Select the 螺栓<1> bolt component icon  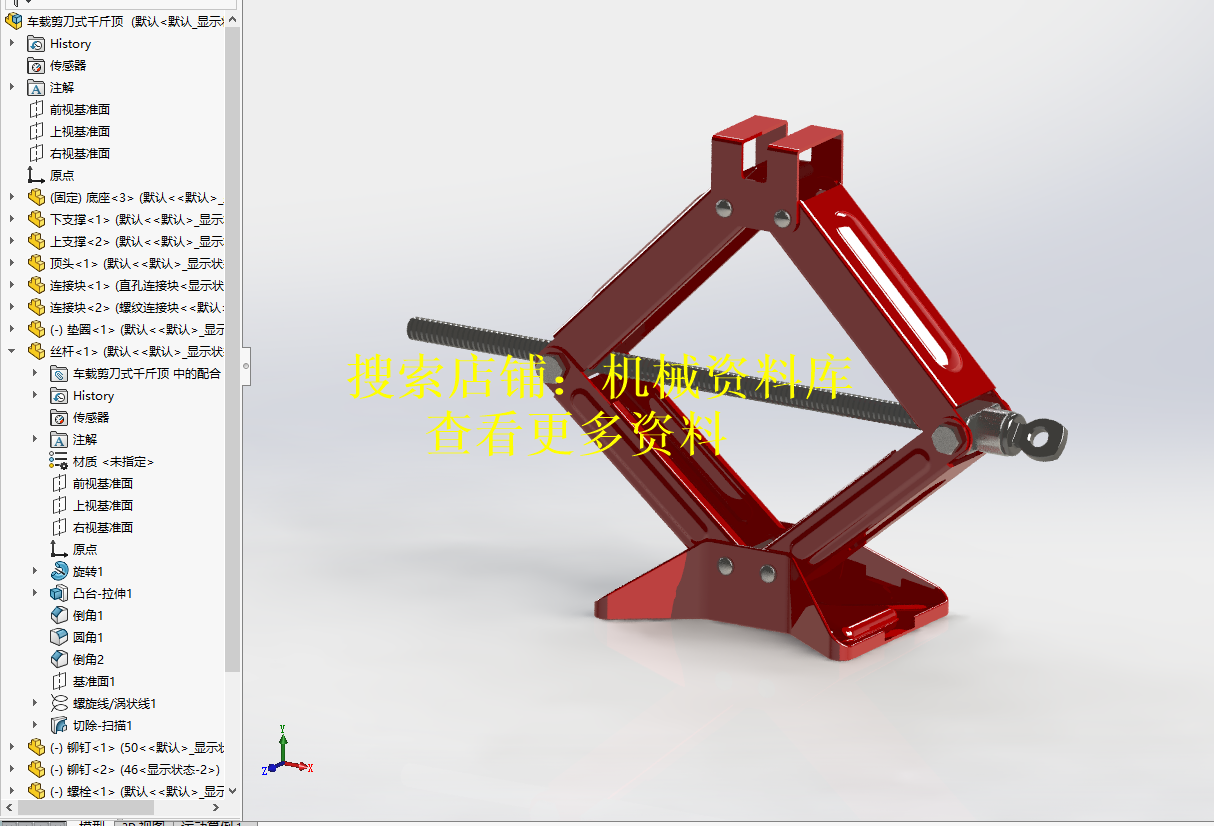36,791
